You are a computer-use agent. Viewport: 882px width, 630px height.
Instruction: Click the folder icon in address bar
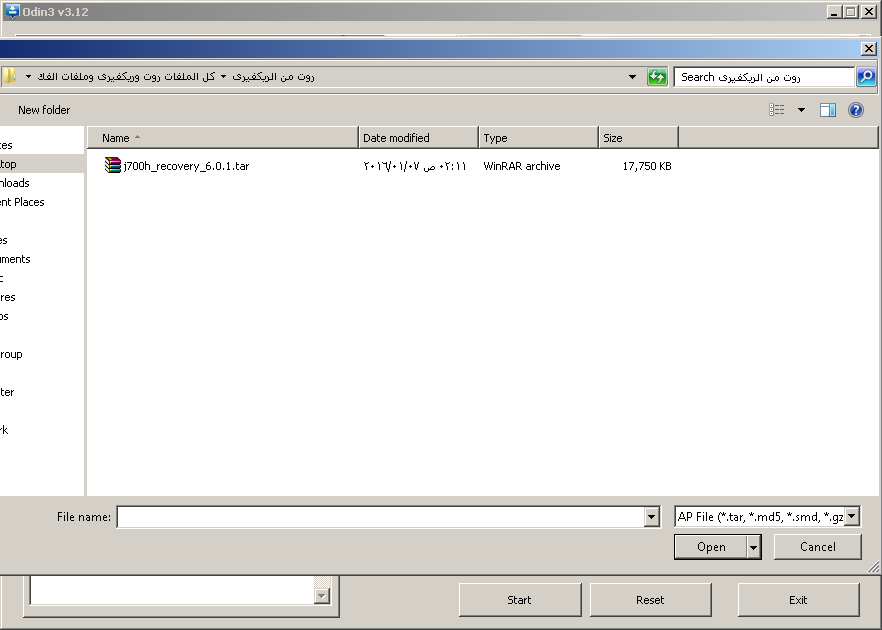coord(9,76)
